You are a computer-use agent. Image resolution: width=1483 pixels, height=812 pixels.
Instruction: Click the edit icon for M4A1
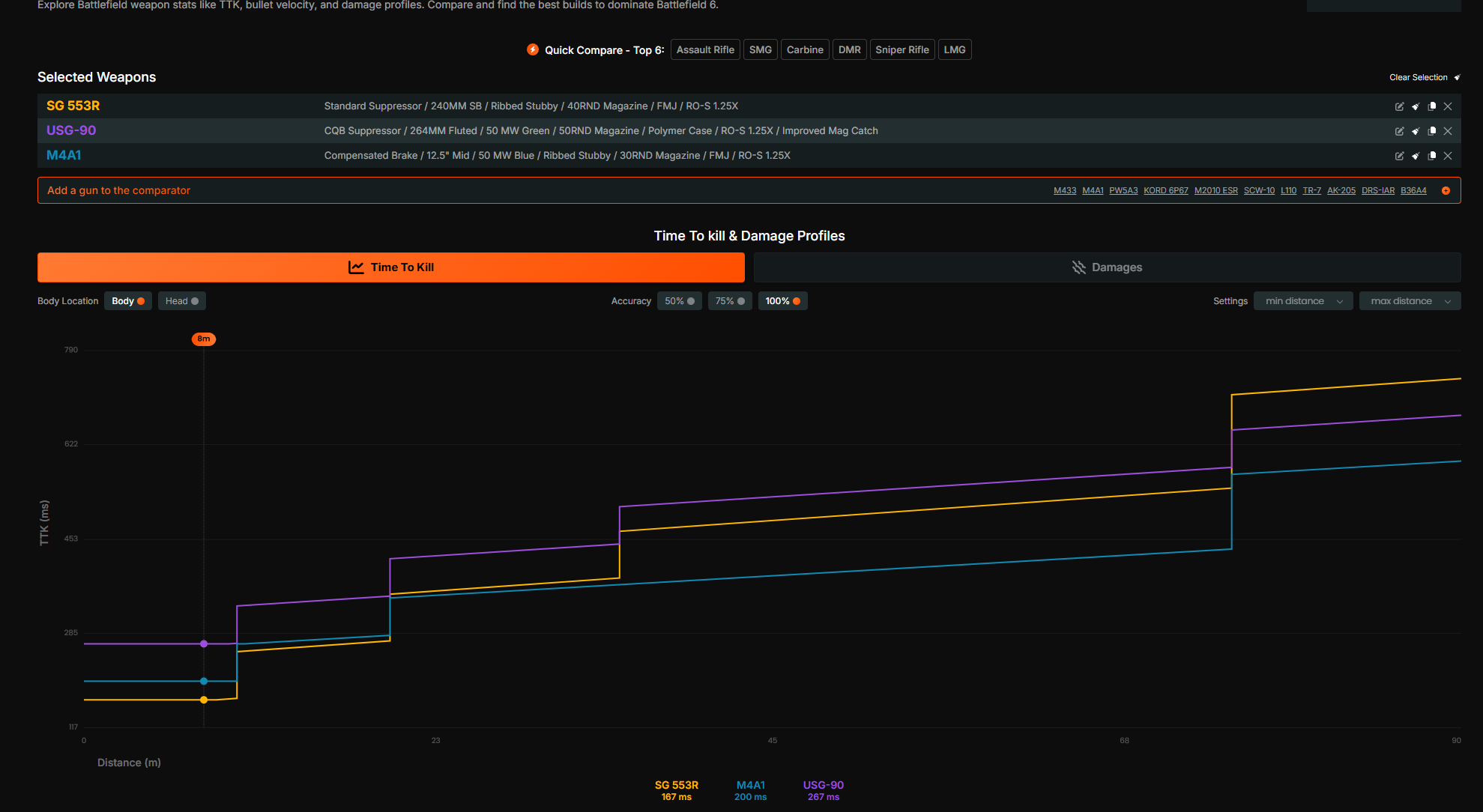coord(1399,156)
